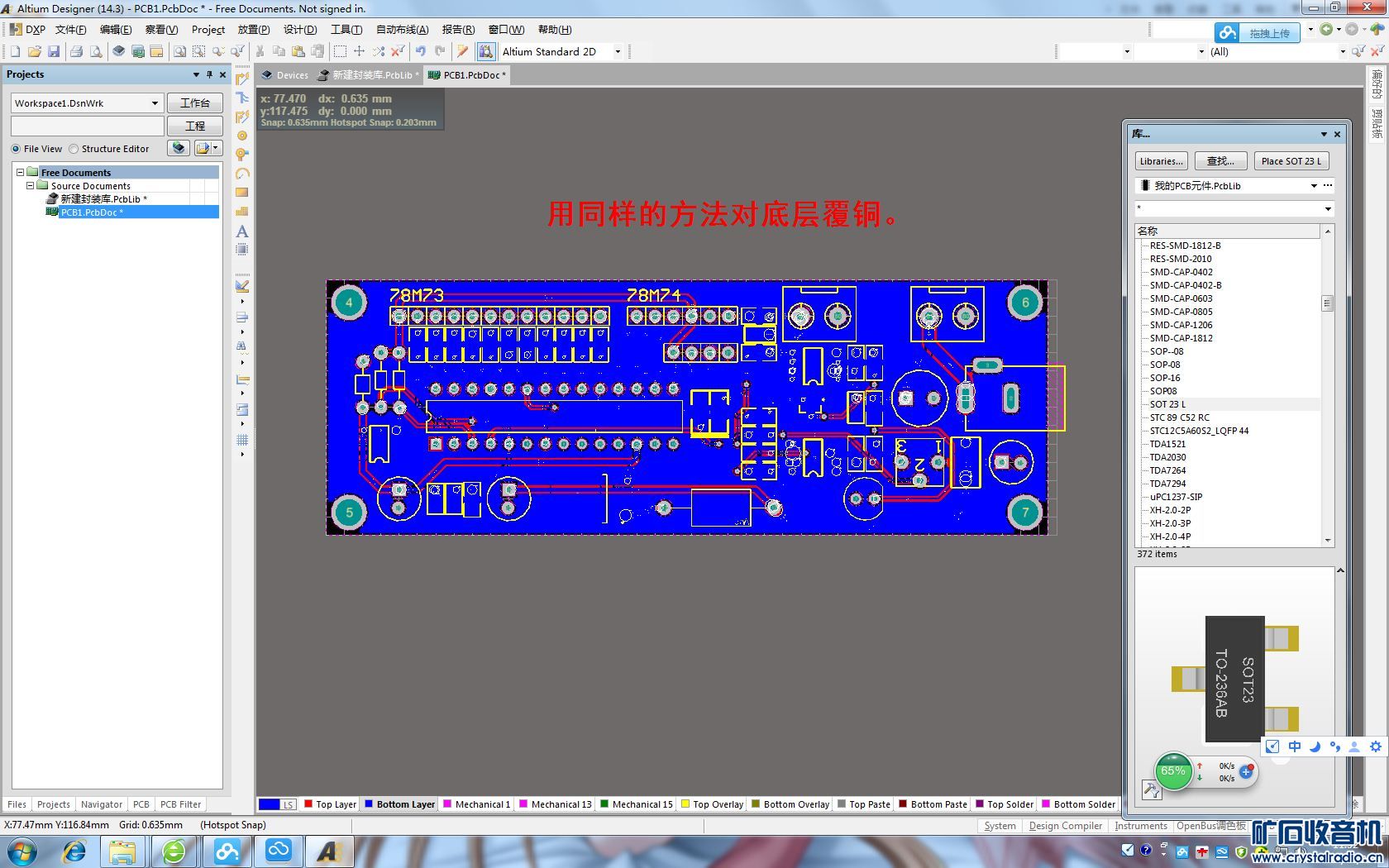Screen dimensions: 1389x868
Task: Open the Workspace1.DsnWrk dropdown
Action: coord(155,103)
